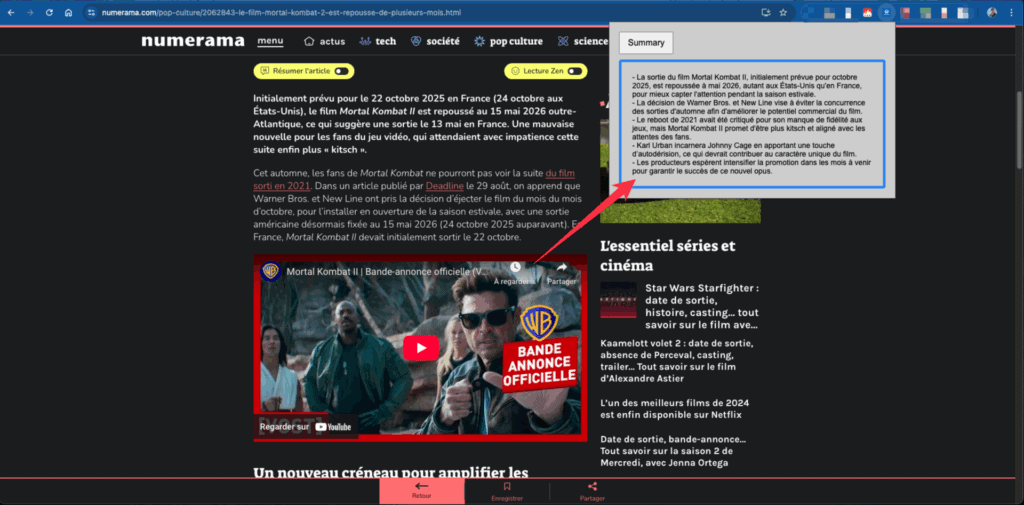Click the gear icon beside pop culture
The image size is (1024, 505).
pyautogui.click(x=479, y=41)
